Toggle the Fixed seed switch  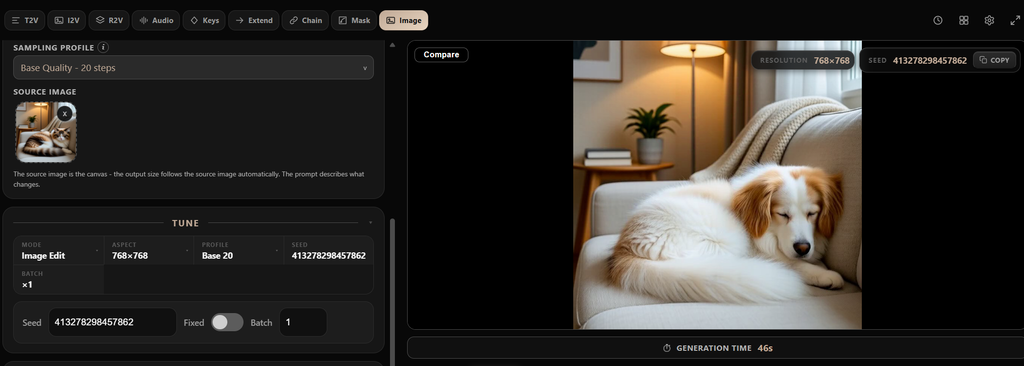[227, 322]
